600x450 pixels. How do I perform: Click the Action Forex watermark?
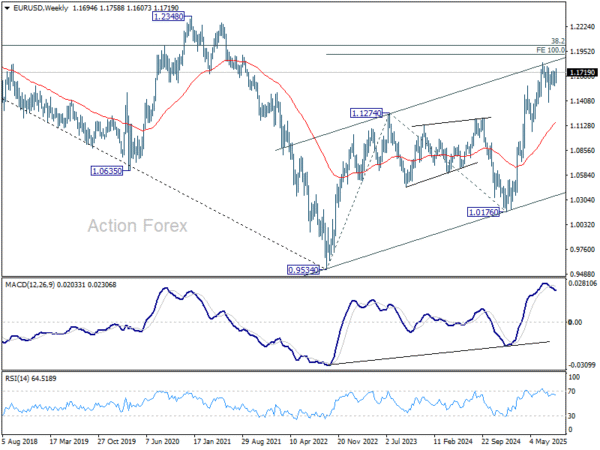pos(138,226)
